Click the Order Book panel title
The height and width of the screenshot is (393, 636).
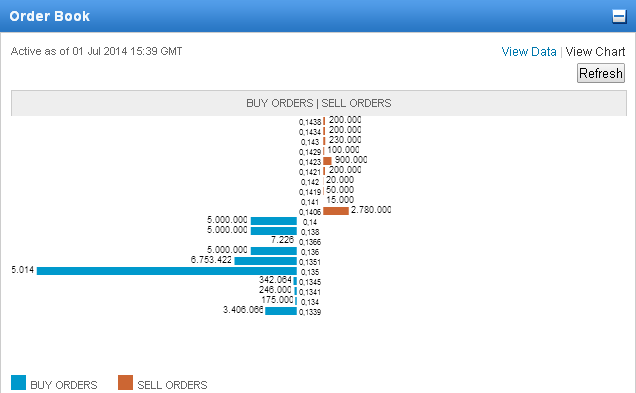(49, 16)
